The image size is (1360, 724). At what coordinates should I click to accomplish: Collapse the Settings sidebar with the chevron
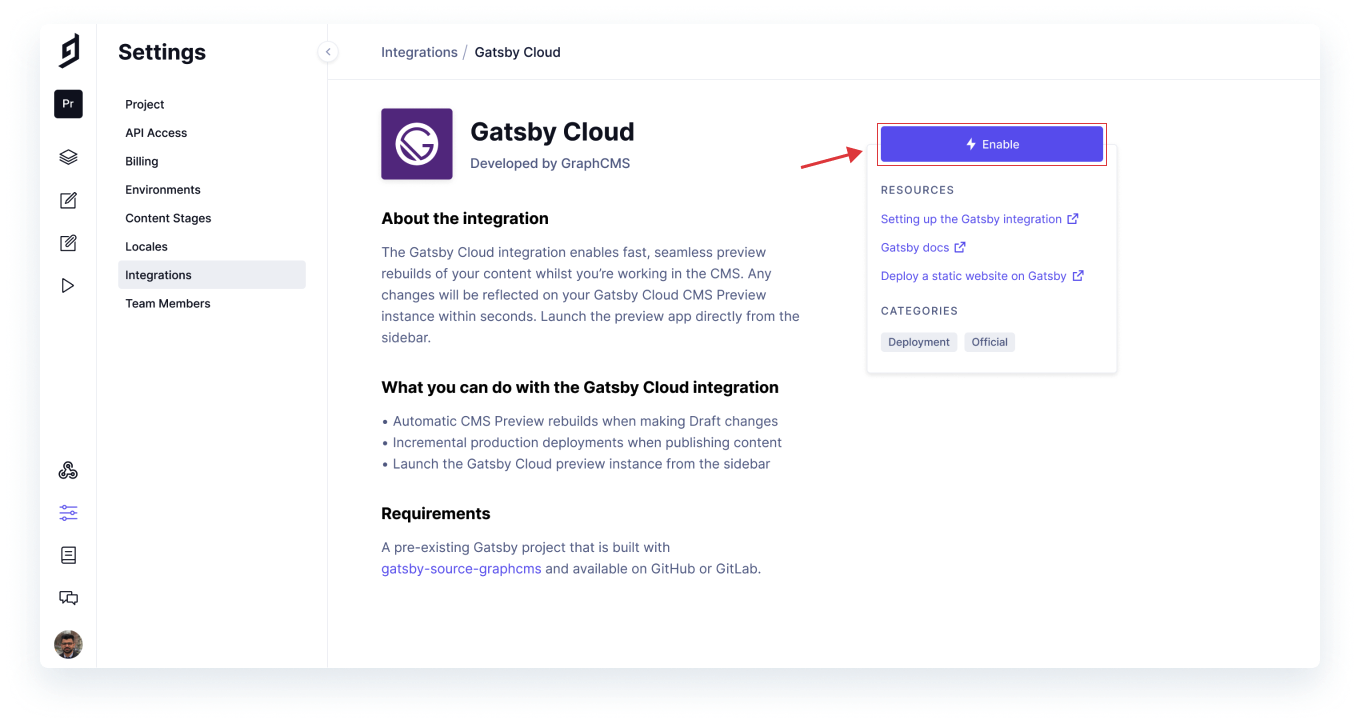(328, 52)
